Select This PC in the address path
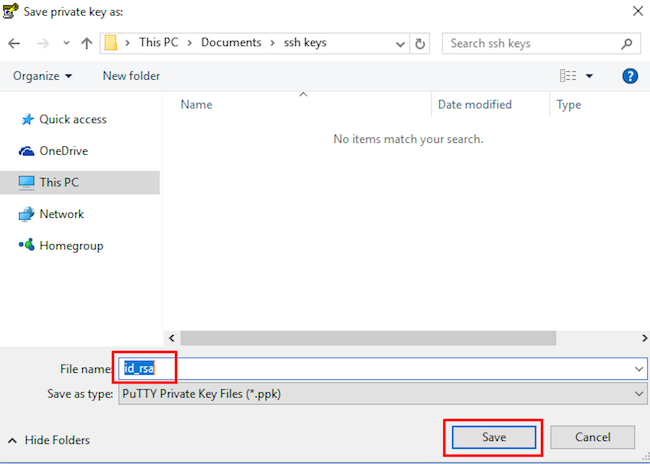 coord(158,42)
